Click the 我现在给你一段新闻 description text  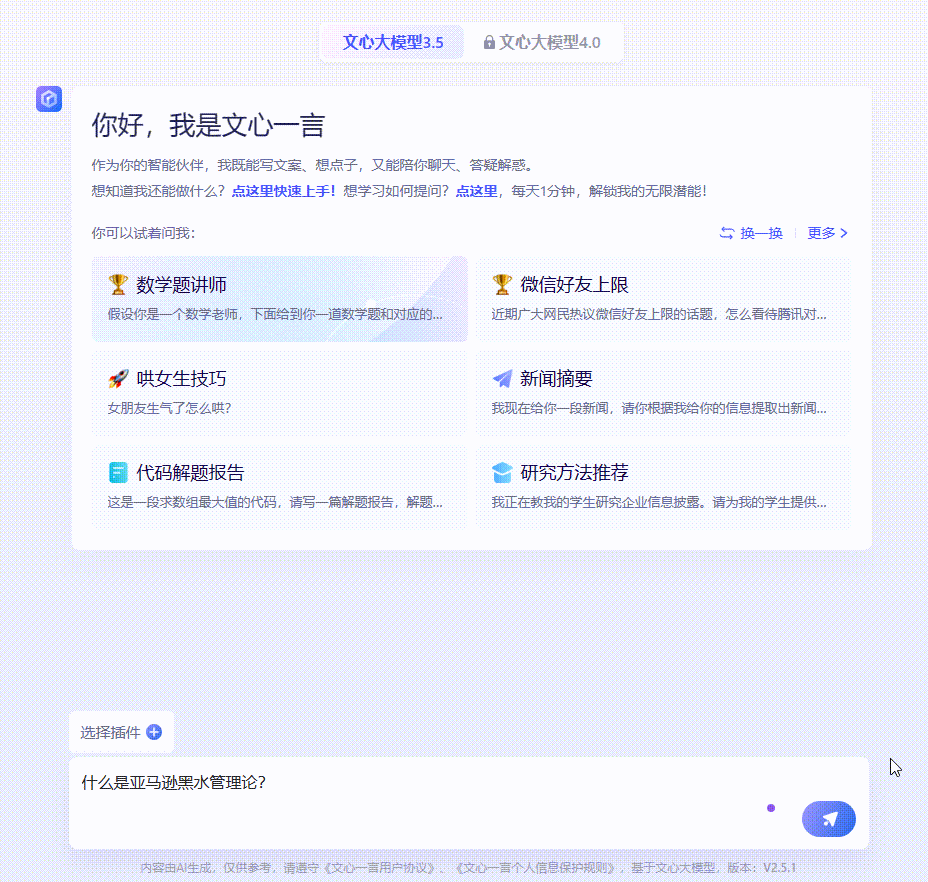tap(659, 408)
